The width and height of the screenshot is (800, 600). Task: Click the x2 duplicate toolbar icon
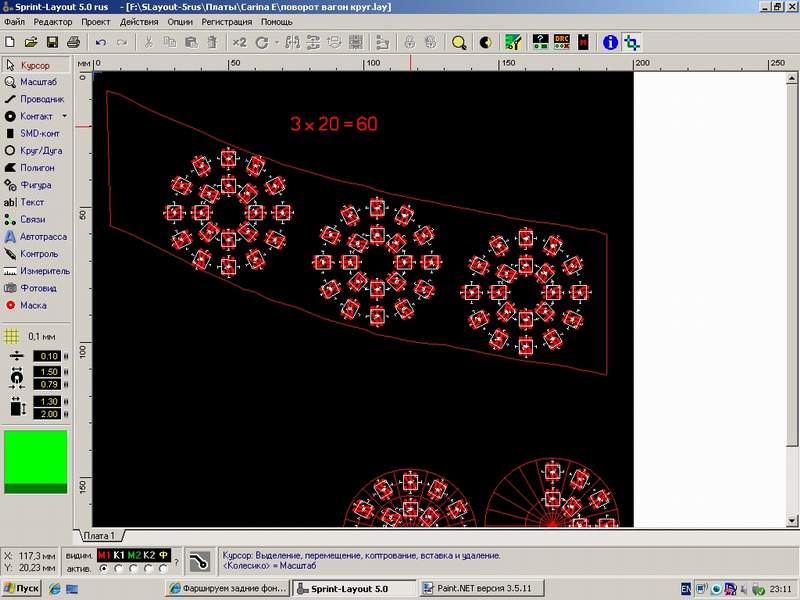(239, 42)
